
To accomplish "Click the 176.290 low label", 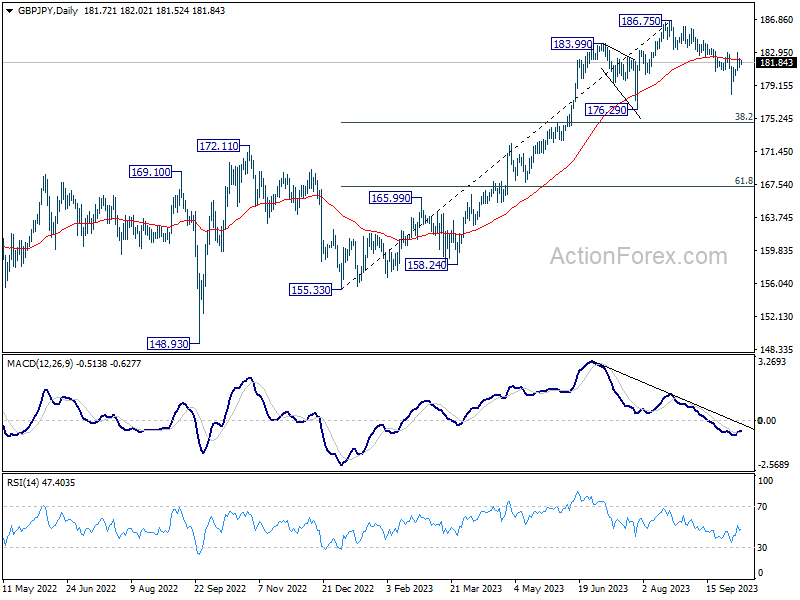I will 606,110.
